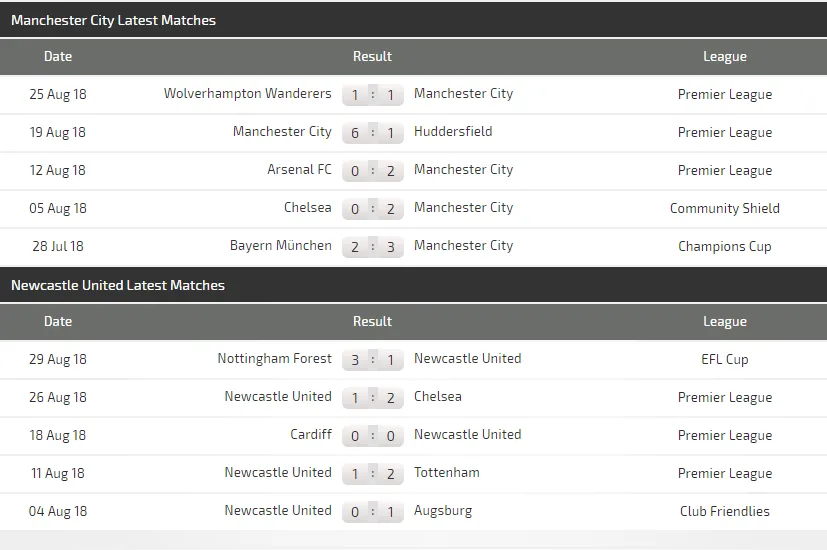The image size is (827, 550).
Task: Click Newcastle United Latest Matches header
Action: click(x=117, y=285)
